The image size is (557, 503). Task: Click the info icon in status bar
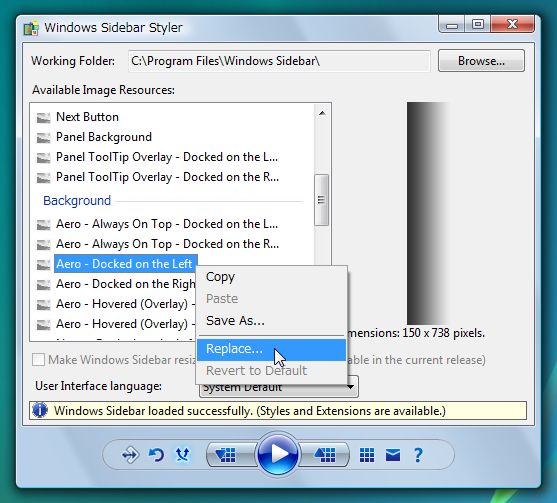coord(40,410)
